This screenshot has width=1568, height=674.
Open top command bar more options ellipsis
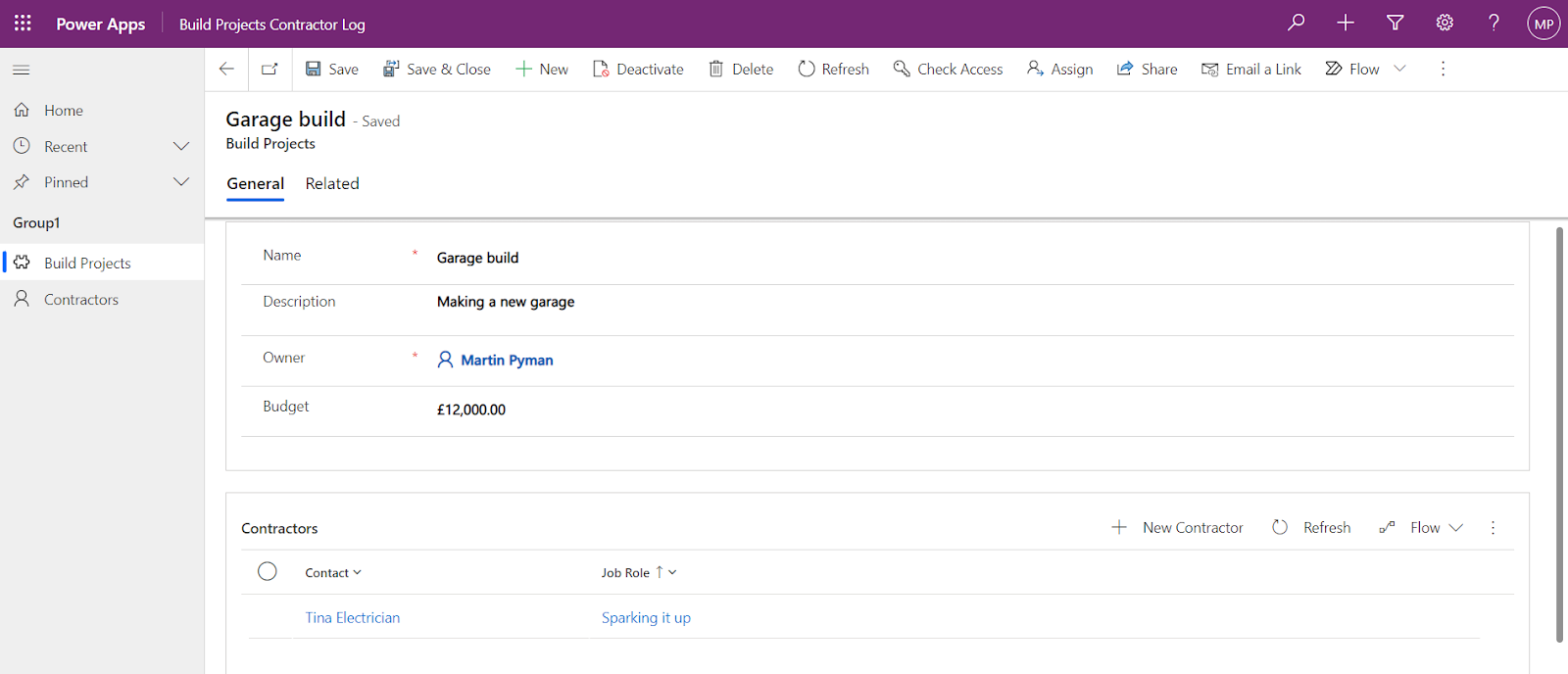pos(1443,69)
